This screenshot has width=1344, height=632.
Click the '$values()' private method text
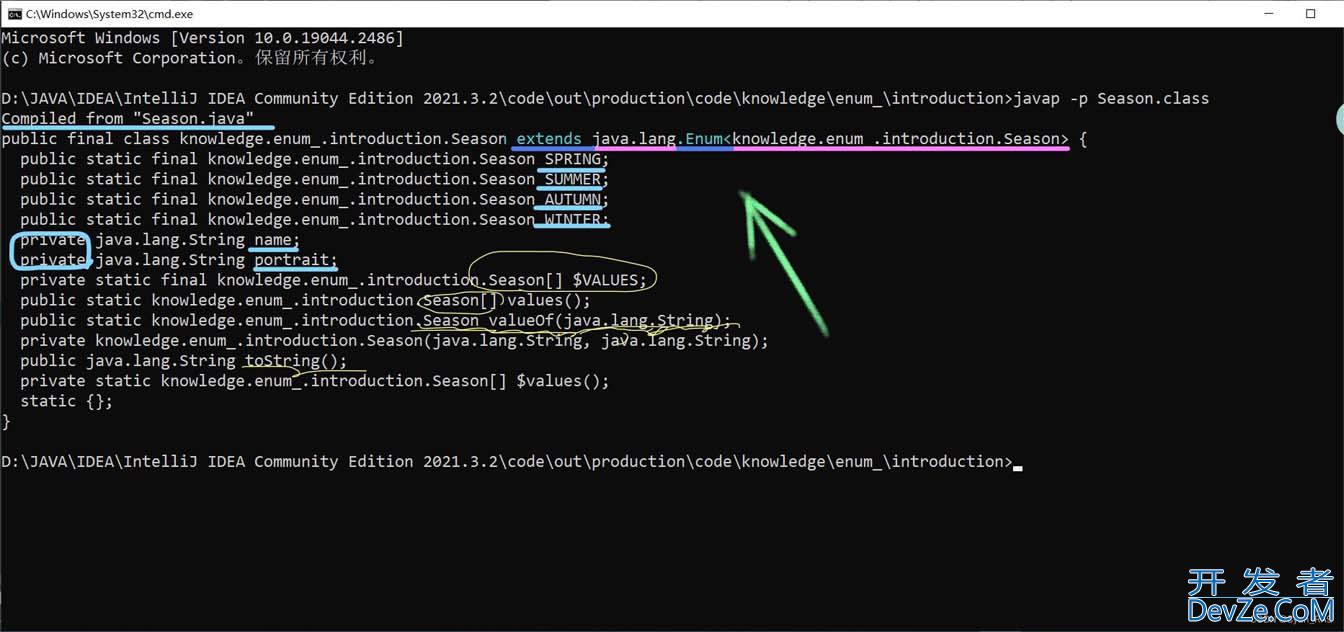click(559, 381)
